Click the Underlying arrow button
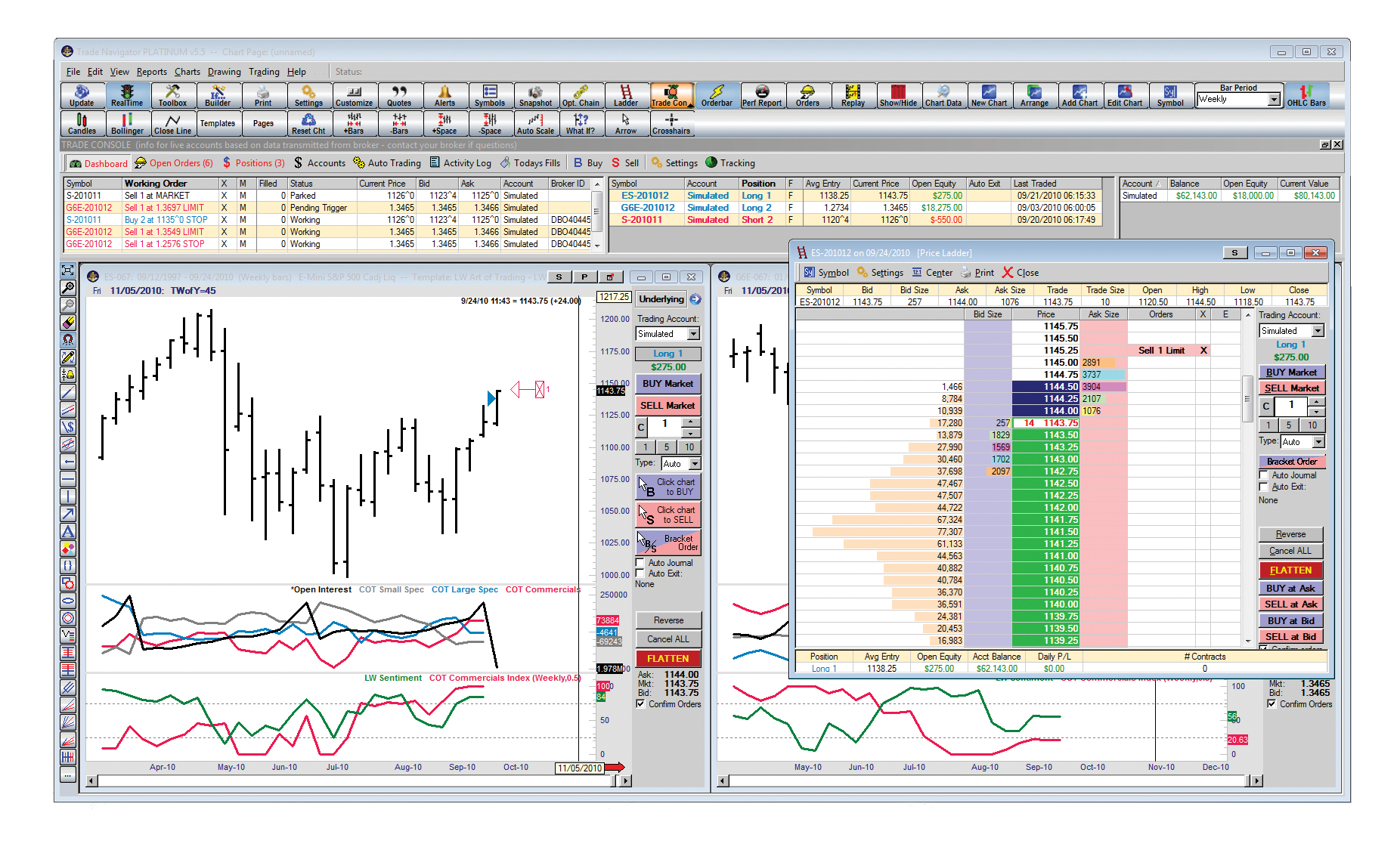Viewport: 1400px width, 847px height. point(695,299)
